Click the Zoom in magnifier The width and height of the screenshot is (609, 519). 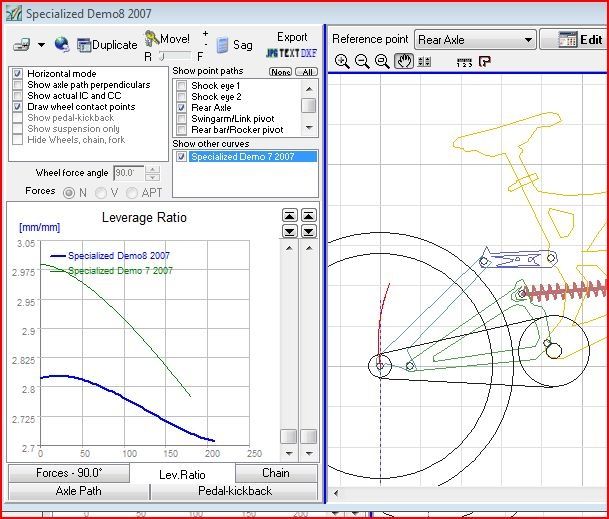(342, 61)
